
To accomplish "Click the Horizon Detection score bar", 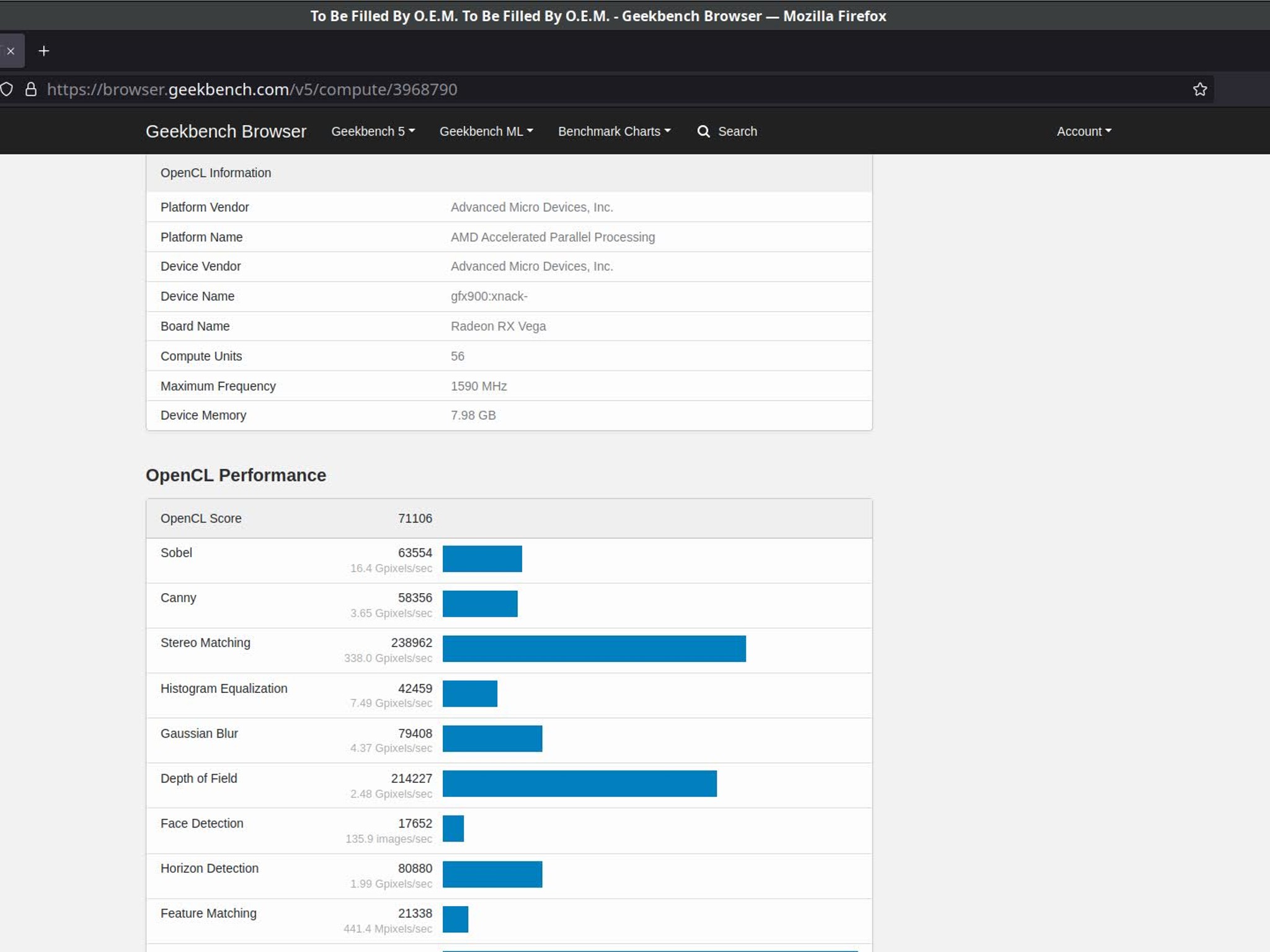I will pos(492,874).
